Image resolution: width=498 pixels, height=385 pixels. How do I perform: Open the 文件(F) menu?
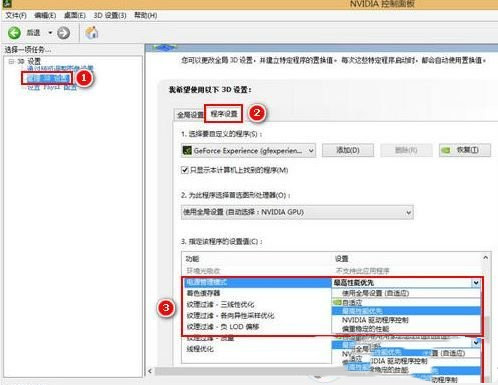16,15
